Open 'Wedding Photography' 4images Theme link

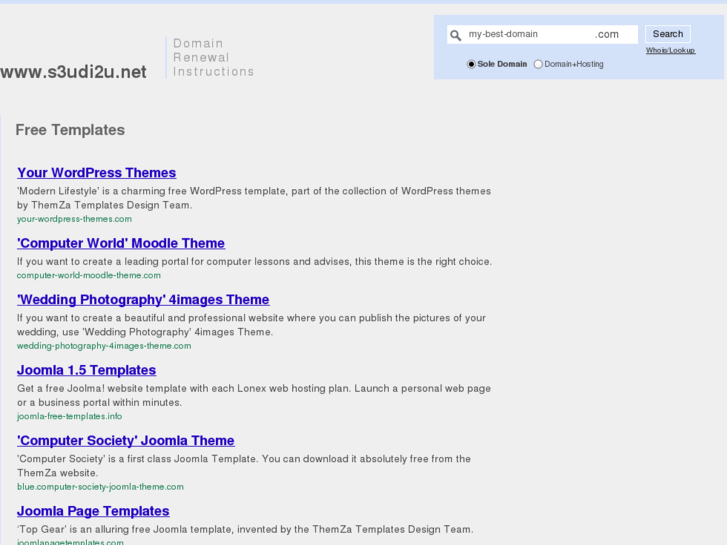pos(143,300)
